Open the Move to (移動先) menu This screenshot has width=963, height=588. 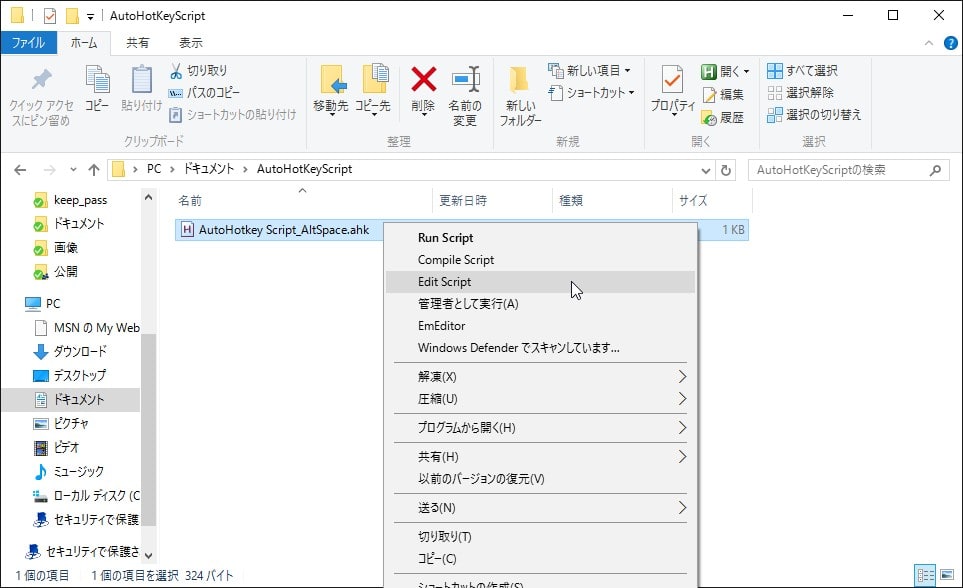click(x=330, y=90)
